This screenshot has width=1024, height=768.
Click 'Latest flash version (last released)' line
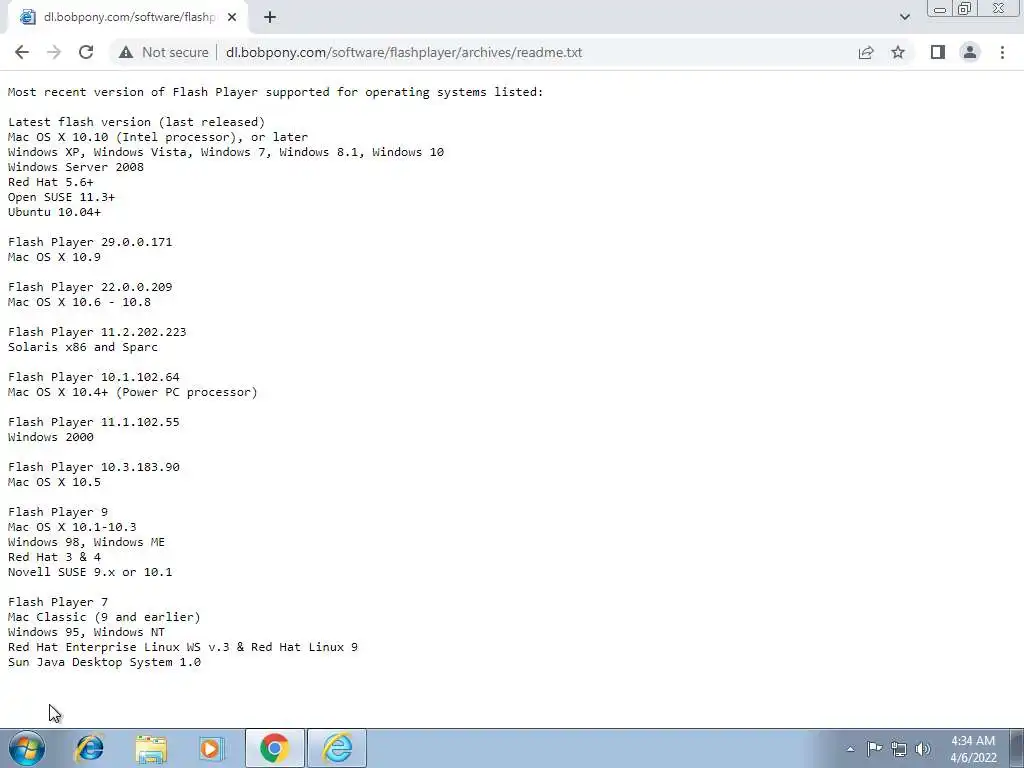pyautogui.click(x=136, y=121)
